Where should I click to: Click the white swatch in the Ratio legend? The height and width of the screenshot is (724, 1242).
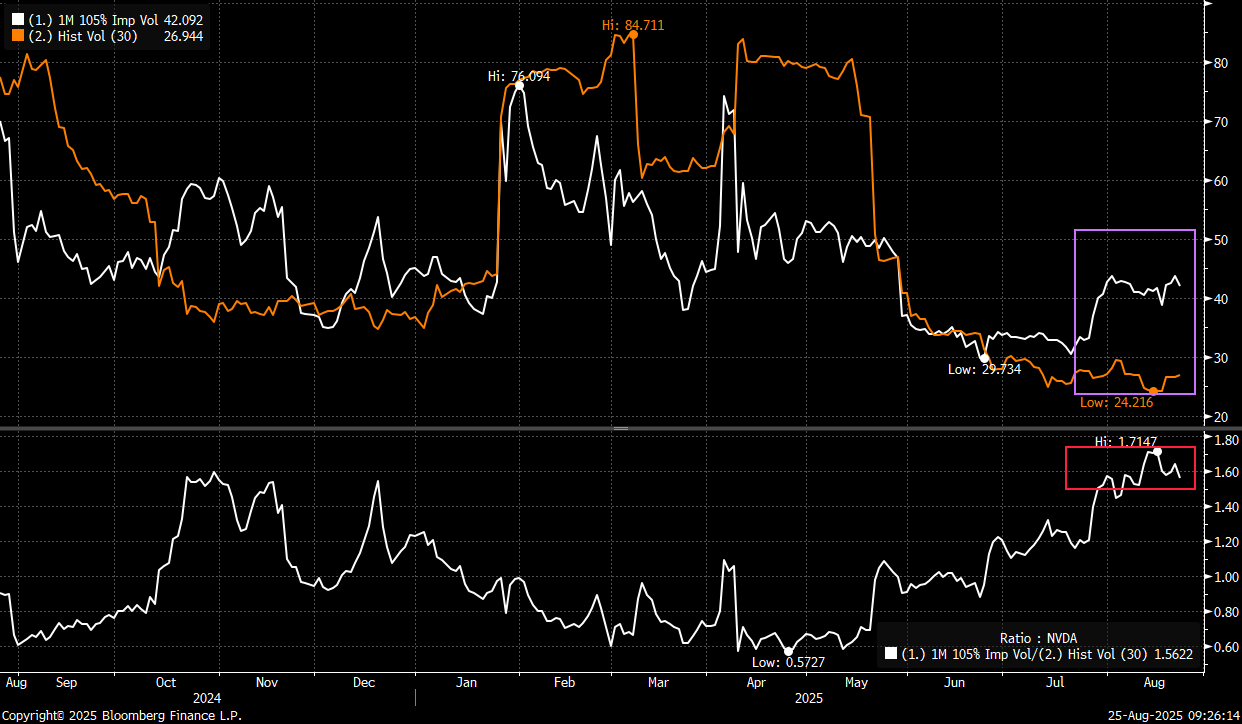pos(891,655)
